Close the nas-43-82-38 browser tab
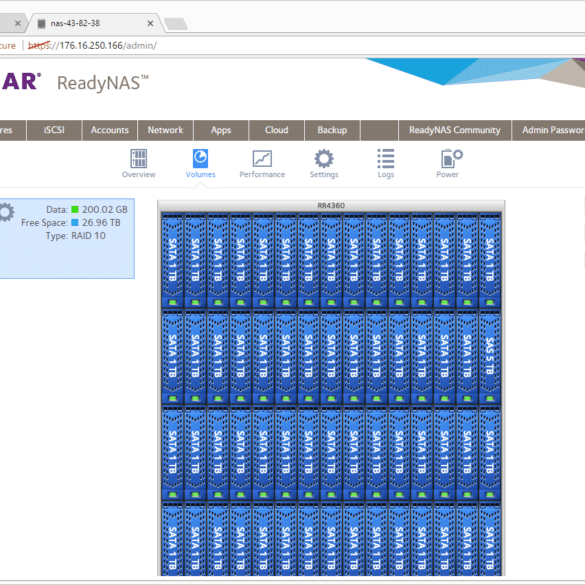Screen dimensions: 585x585 pos(150,24)
